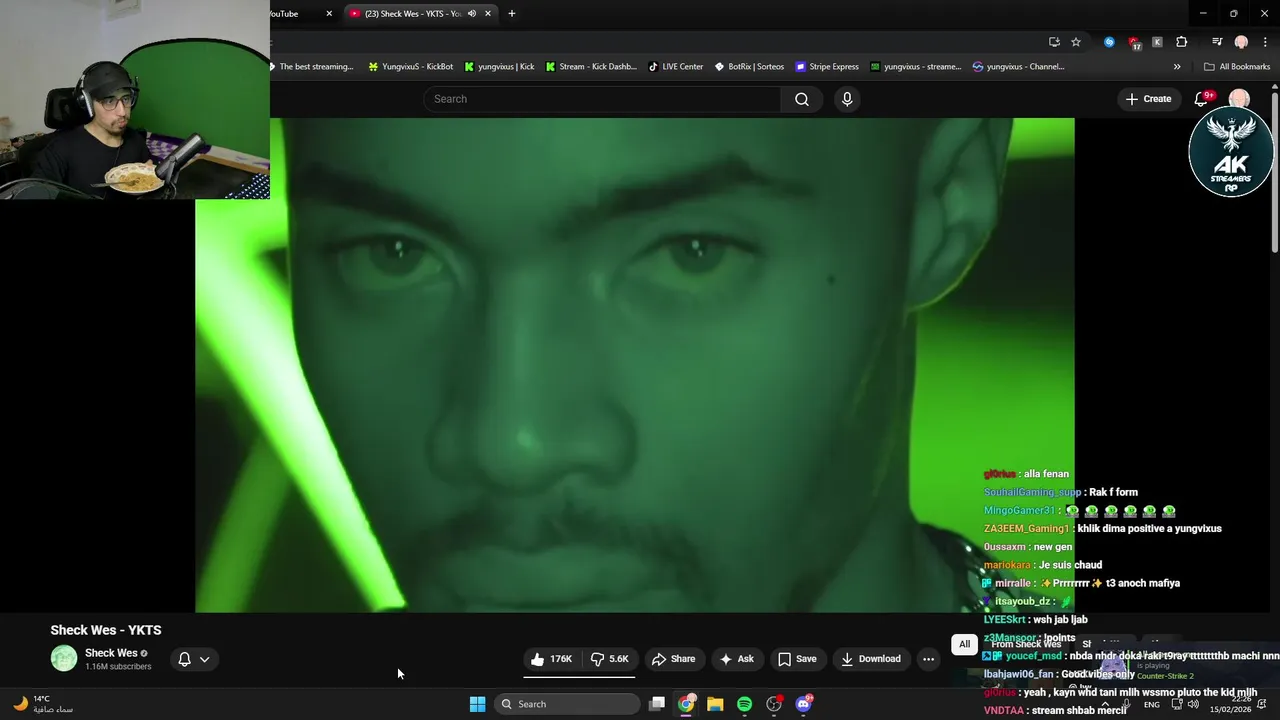Click the YouTube search magnifier button

pos(802,99)
